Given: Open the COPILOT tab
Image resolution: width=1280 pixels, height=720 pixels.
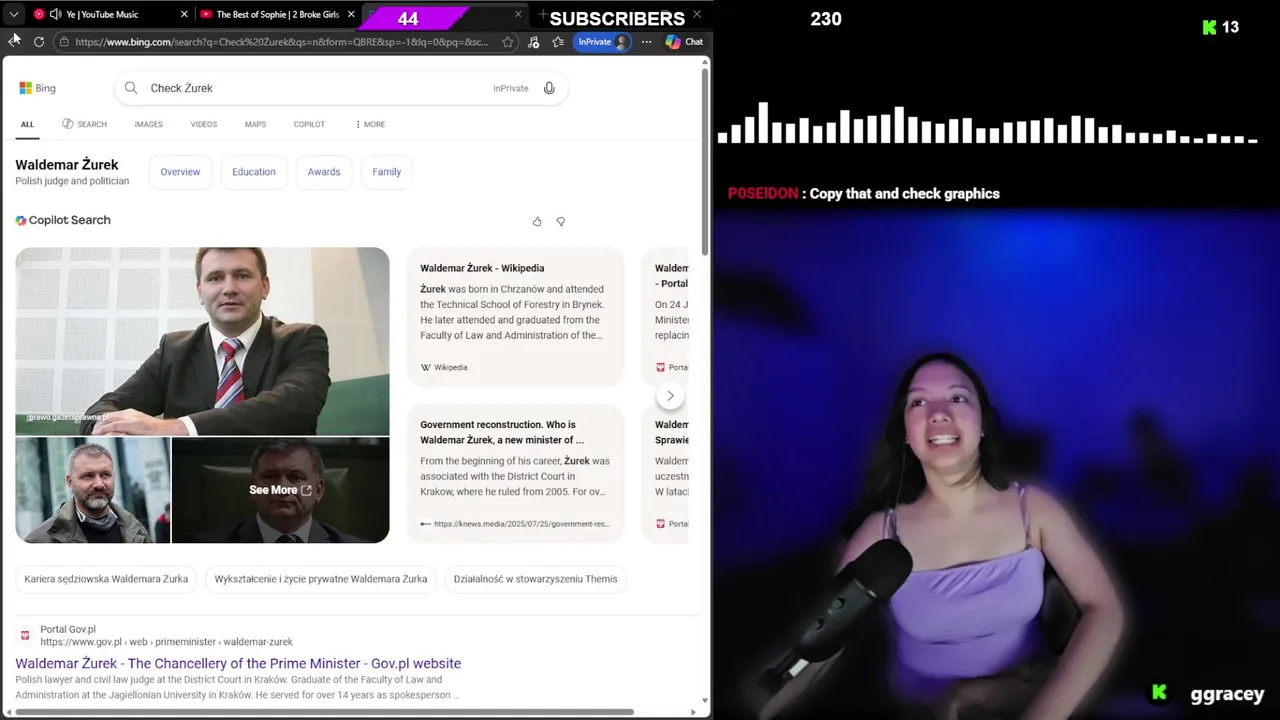Looking at the screenshot, I should tap(309, 124).
